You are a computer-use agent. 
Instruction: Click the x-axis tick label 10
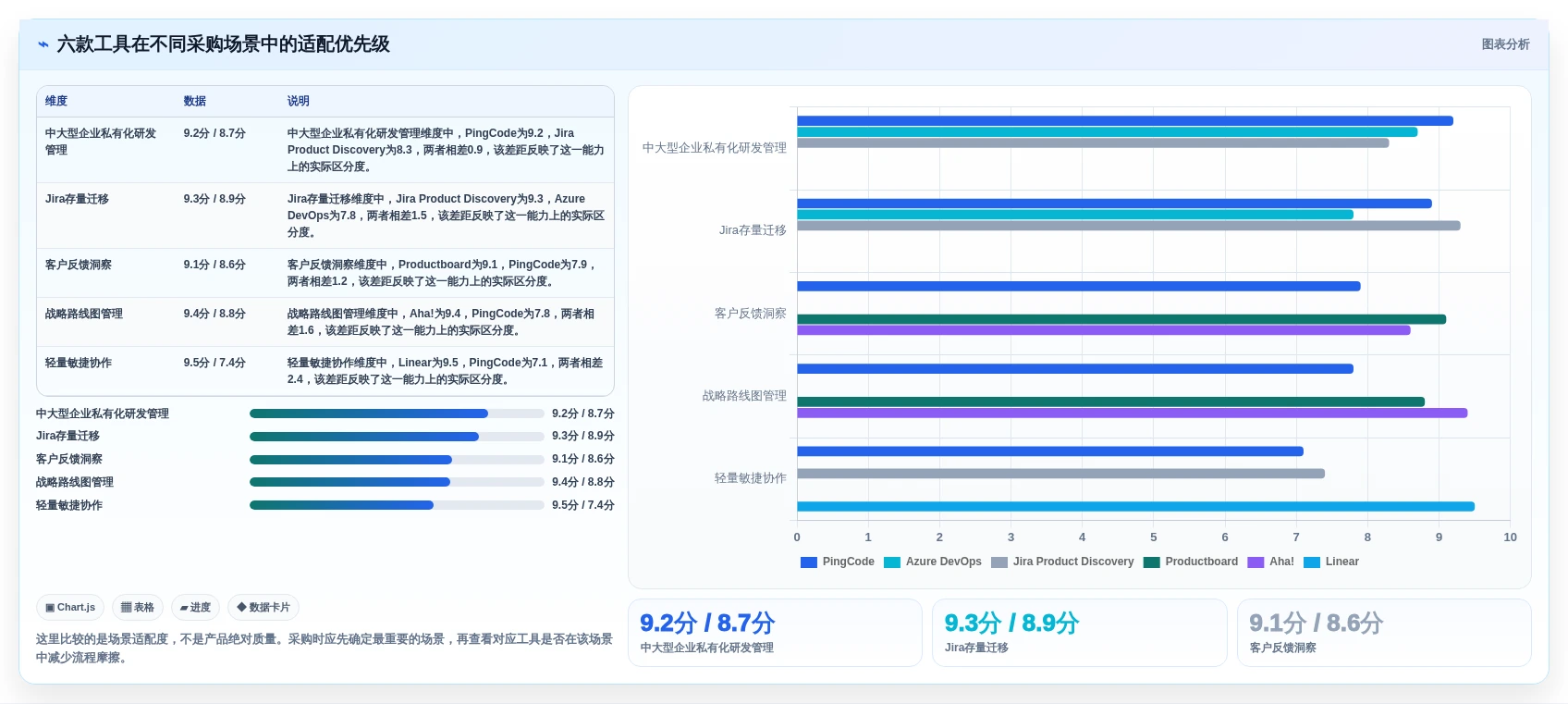[x=1510, y=537]
